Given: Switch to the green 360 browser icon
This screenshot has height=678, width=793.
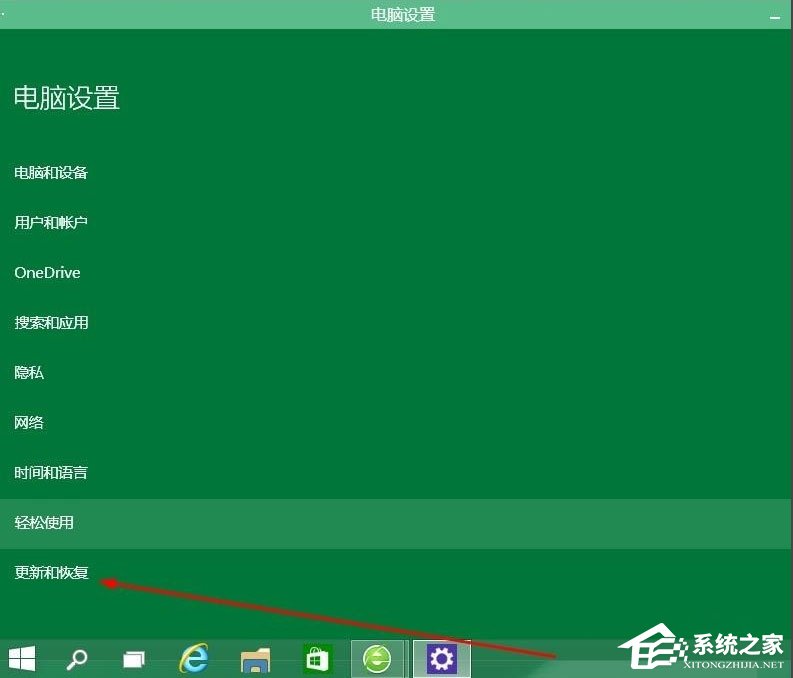Looking at the screenshot, I should 377,659.
